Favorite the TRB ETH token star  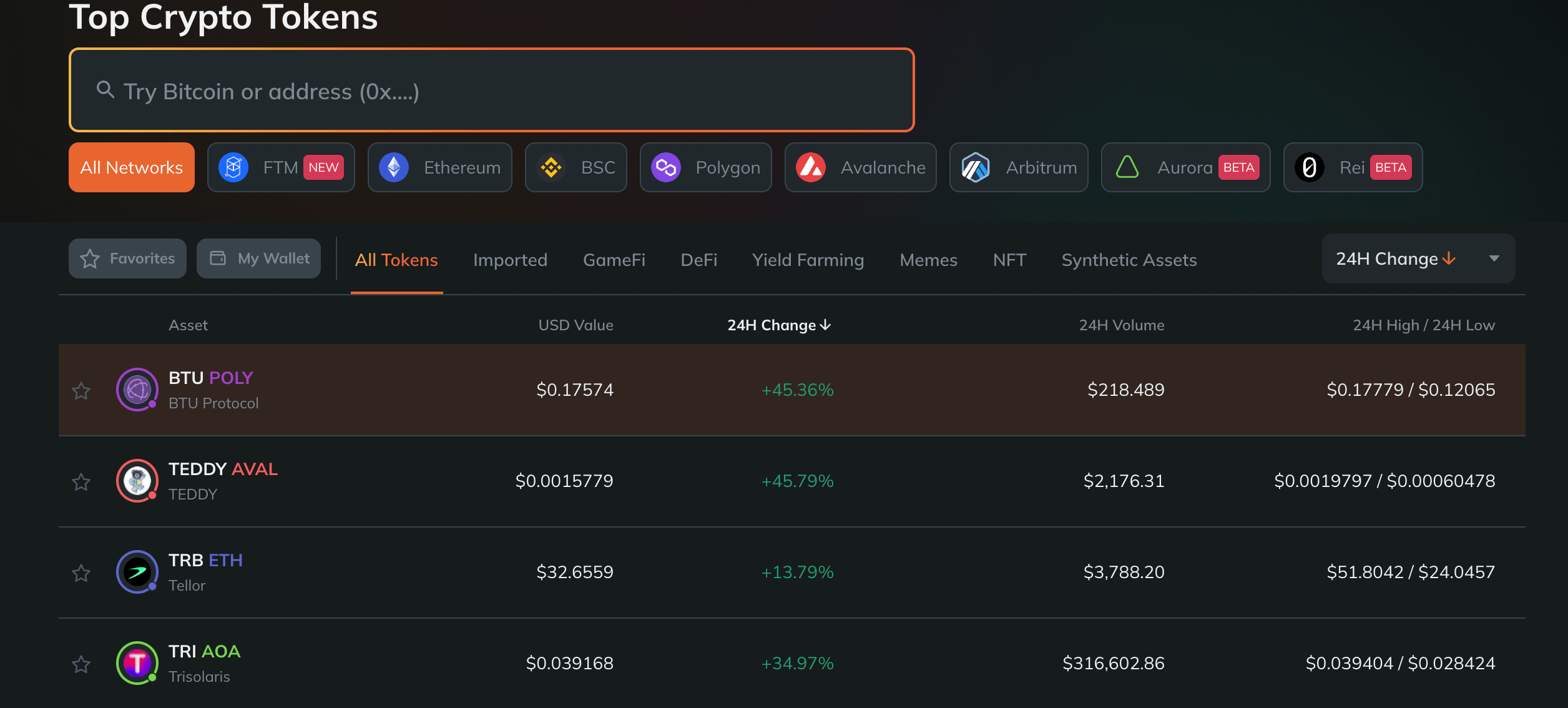coord(81,573)
